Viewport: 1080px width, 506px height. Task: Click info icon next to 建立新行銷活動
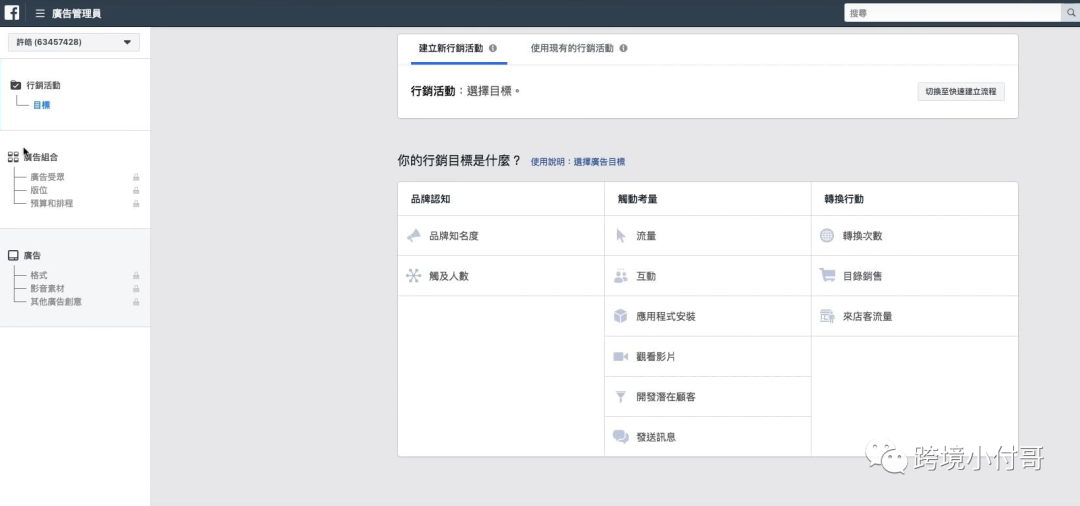(492, 49)
